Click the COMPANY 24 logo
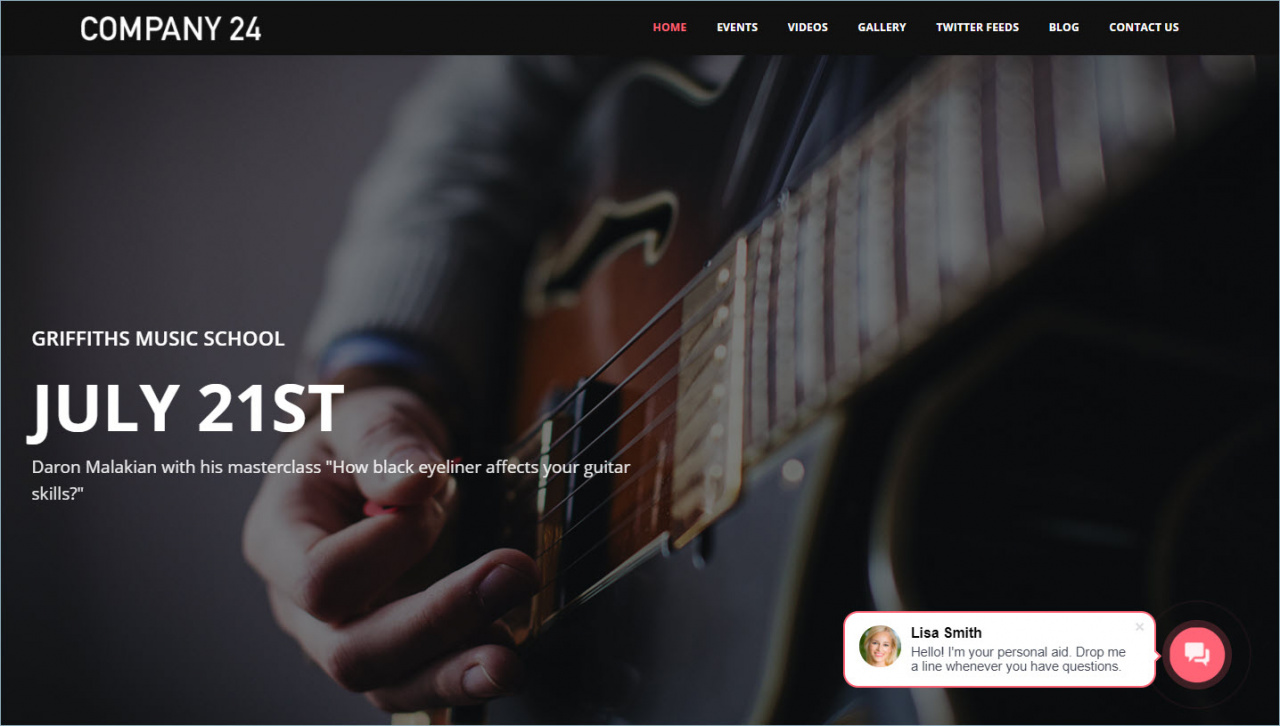This screenshot has width=1280, height=726. [x=171, y=28]
